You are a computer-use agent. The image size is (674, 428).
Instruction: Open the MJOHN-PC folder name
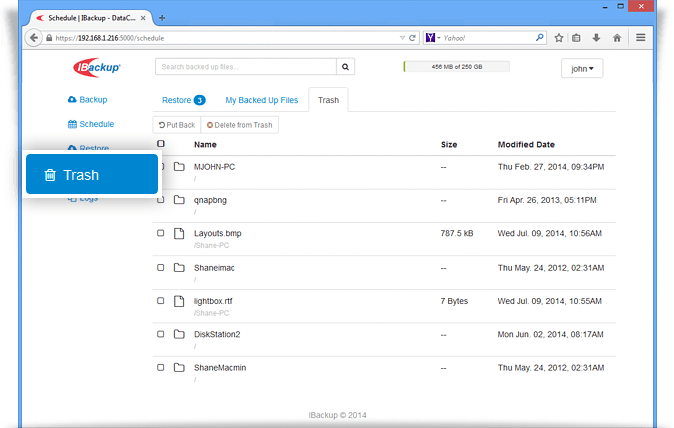(214, 167)
